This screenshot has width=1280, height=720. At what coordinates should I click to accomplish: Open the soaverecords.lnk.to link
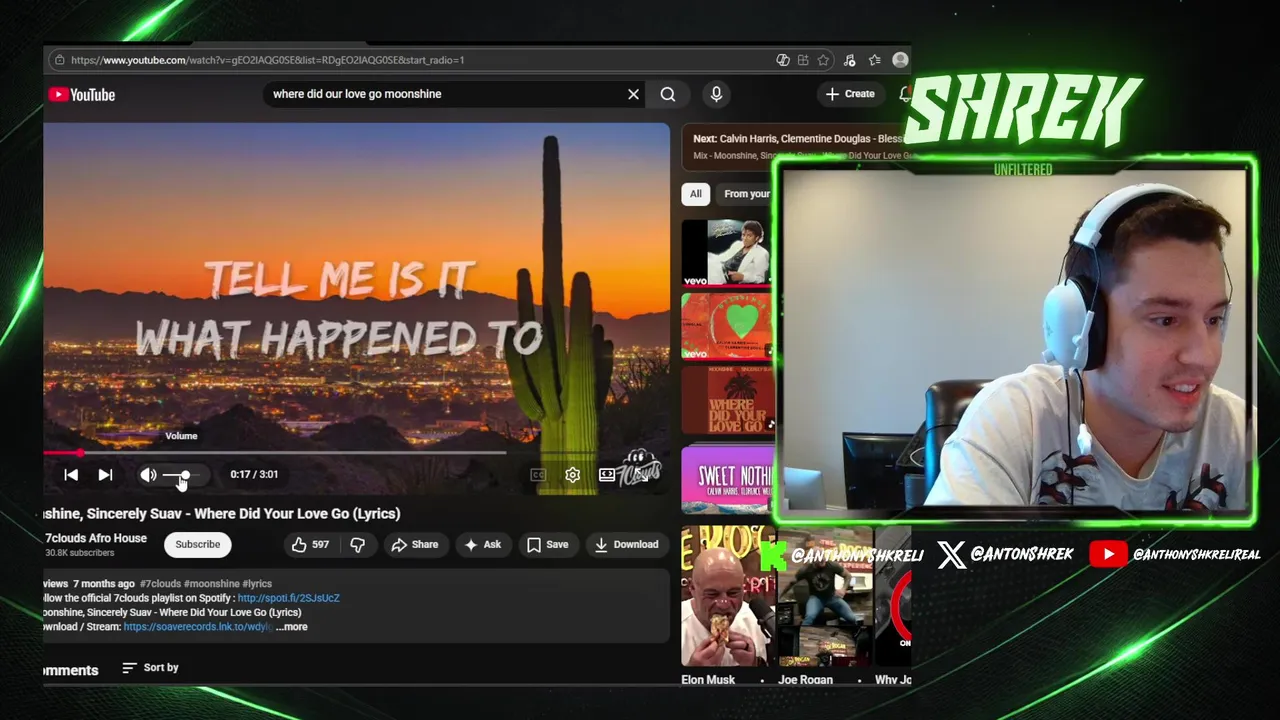(x=198, y=627)
